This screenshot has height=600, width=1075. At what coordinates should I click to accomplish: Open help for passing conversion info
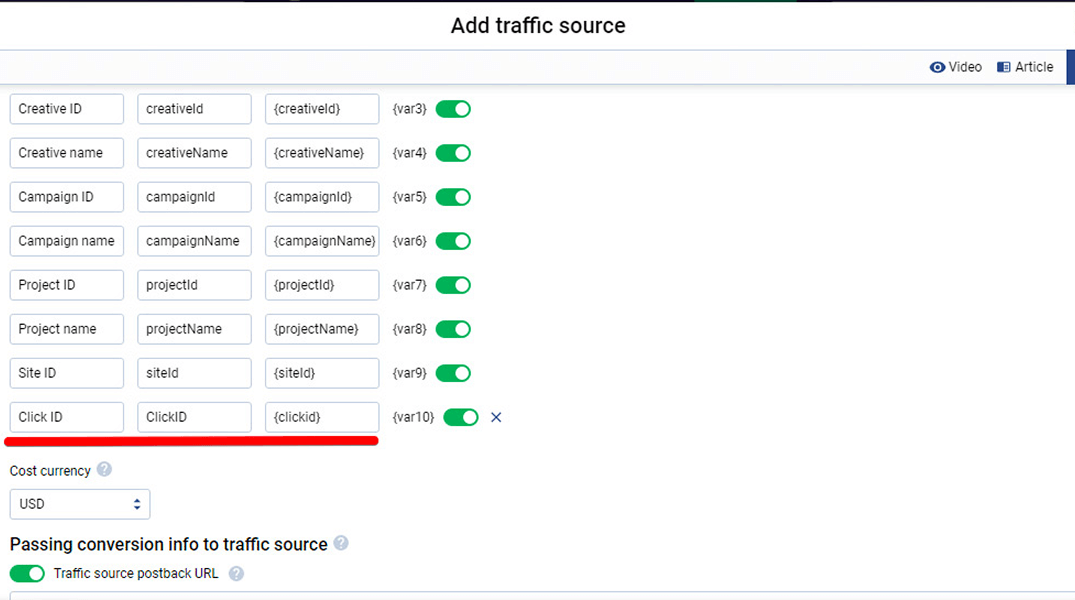click(341, 544)
